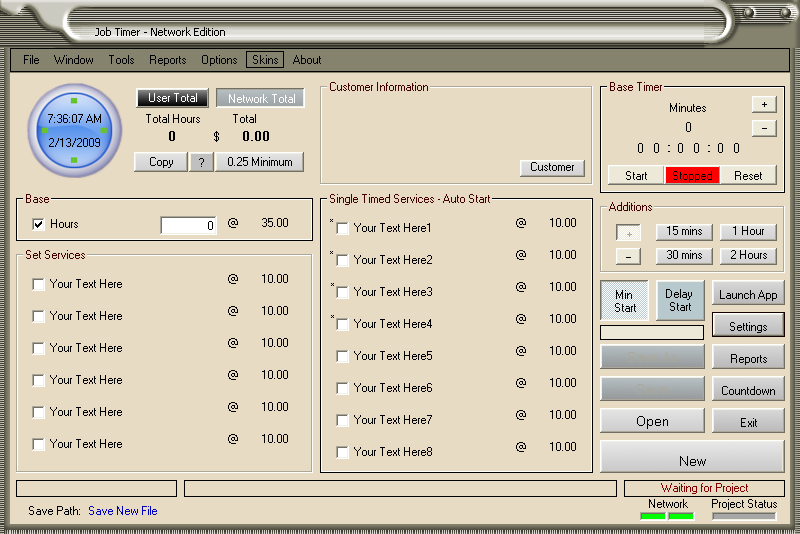Click the Customer button

(552, 167)
